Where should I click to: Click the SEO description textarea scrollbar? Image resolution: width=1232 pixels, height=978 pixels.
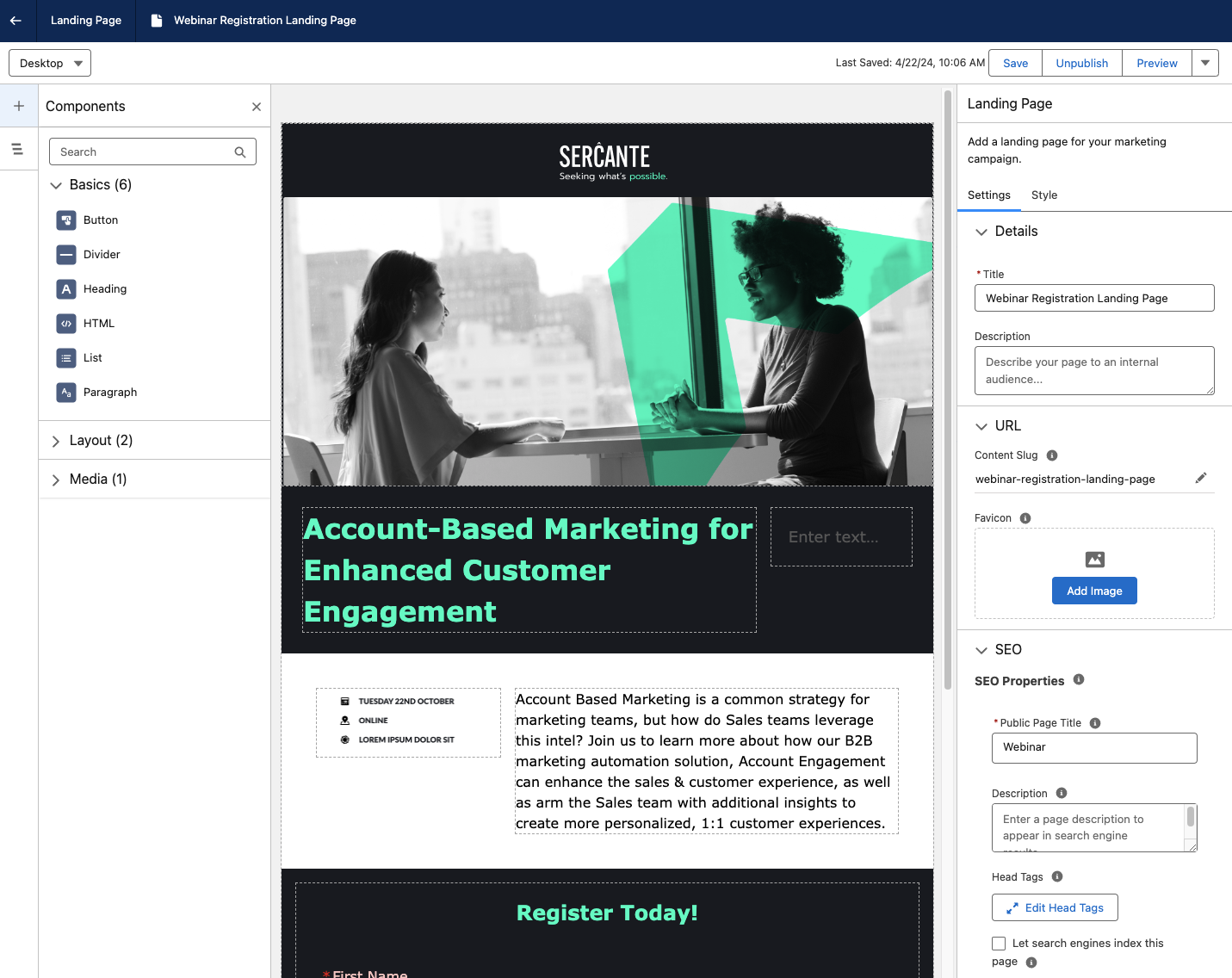1191,816
